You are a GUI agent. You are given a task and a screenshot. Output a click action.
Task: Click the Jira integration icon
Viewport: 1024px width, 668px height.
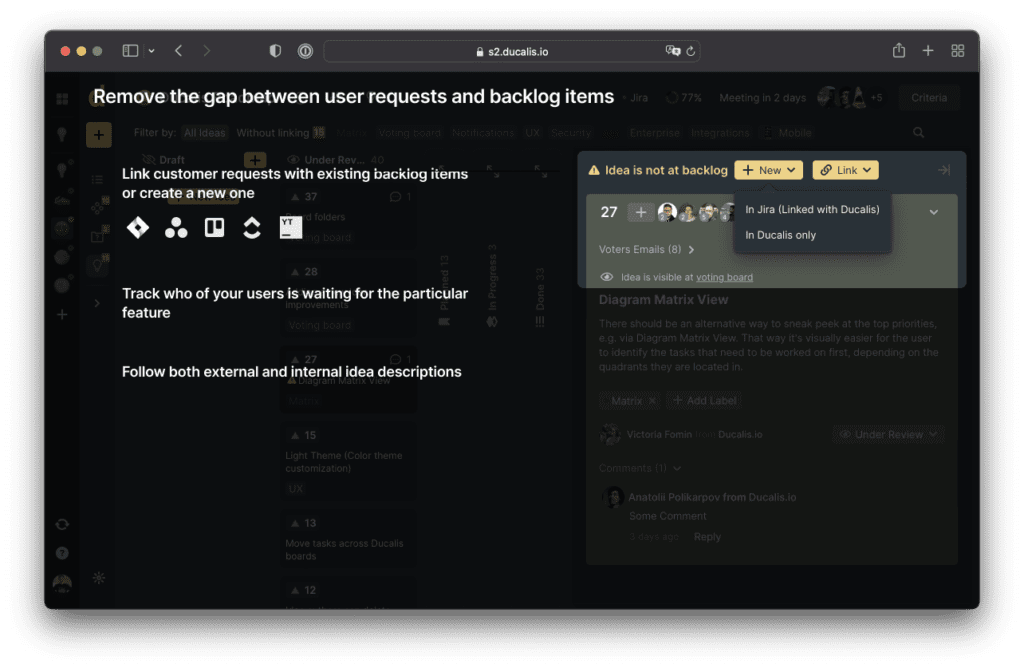138,228
